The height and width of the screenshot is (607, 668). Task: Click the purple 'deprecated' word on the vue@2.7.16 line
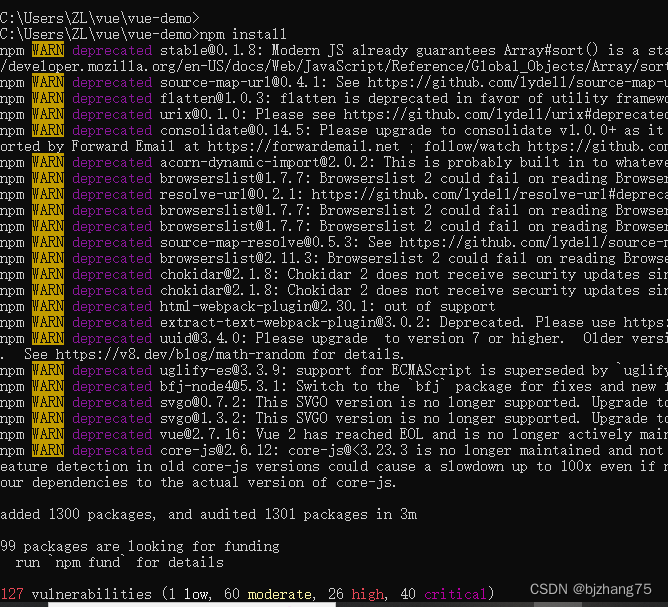112,434
